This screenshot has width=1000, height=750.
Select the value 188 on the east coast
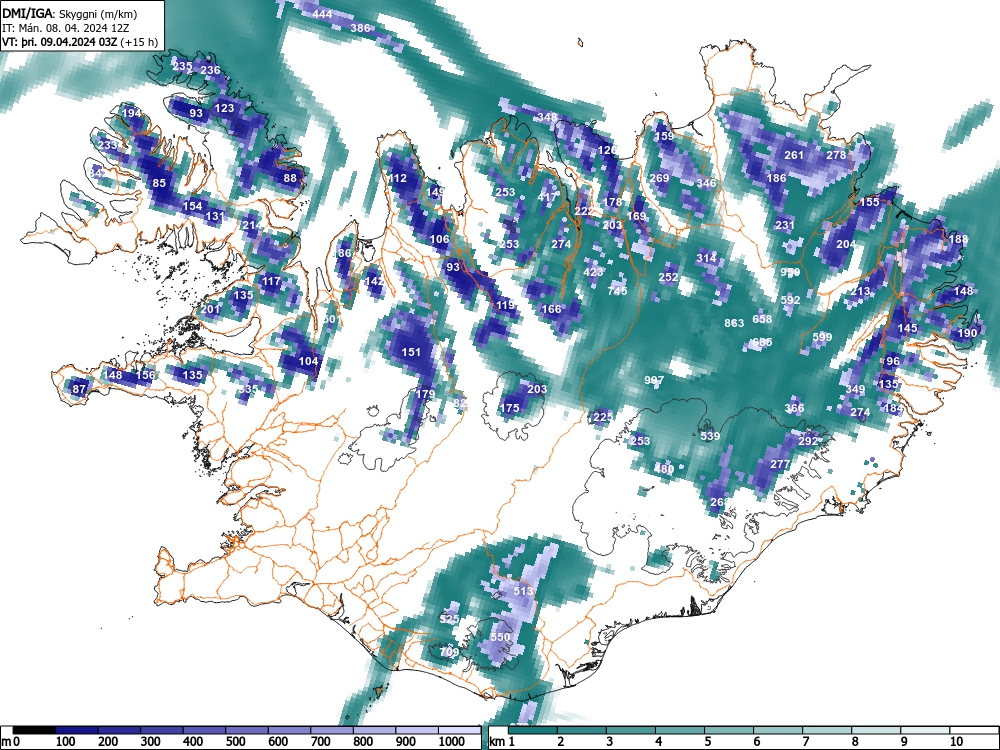pos(959,239)
